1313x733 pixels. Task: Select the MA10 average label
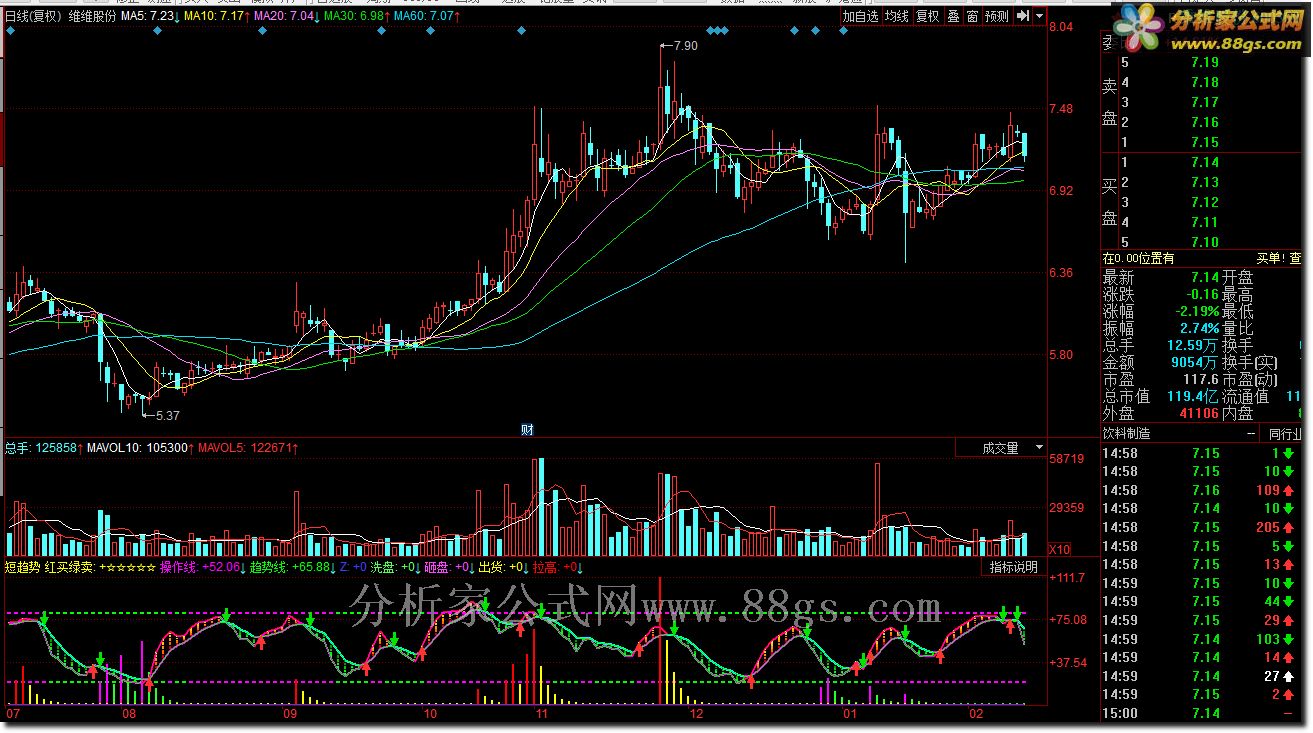pyautogui.click(x=216, y=16)
